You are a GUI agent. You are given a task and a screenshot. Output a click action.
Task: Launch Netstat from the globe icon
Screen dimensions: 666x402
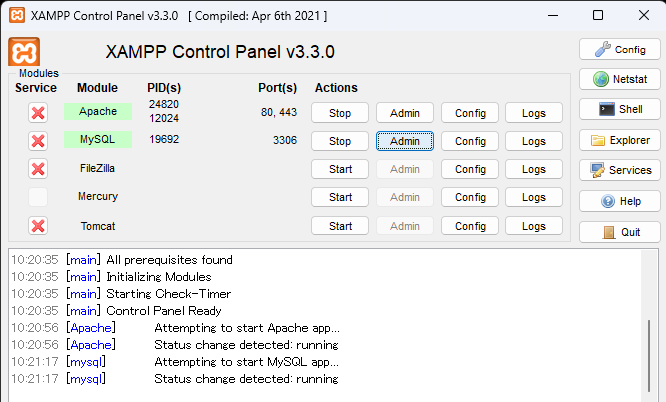619,79
